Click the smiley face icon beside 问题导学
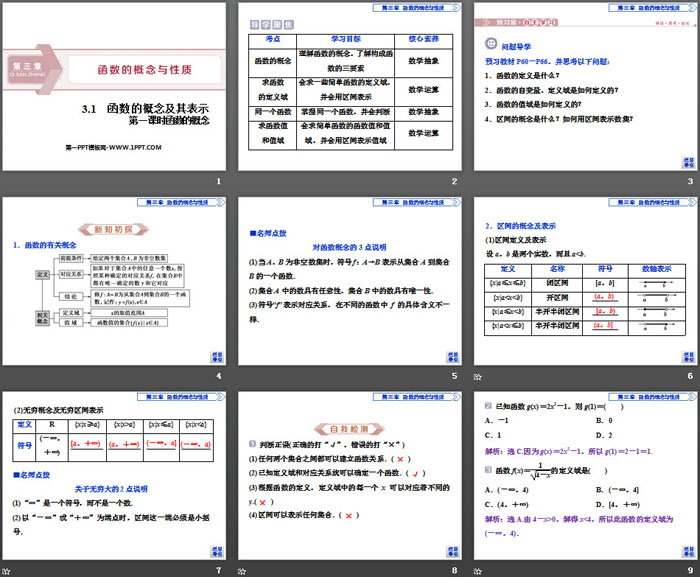Image resolution: width=700 pixels, height=577 pixels. pyautogui.click(x=489, y=43)
